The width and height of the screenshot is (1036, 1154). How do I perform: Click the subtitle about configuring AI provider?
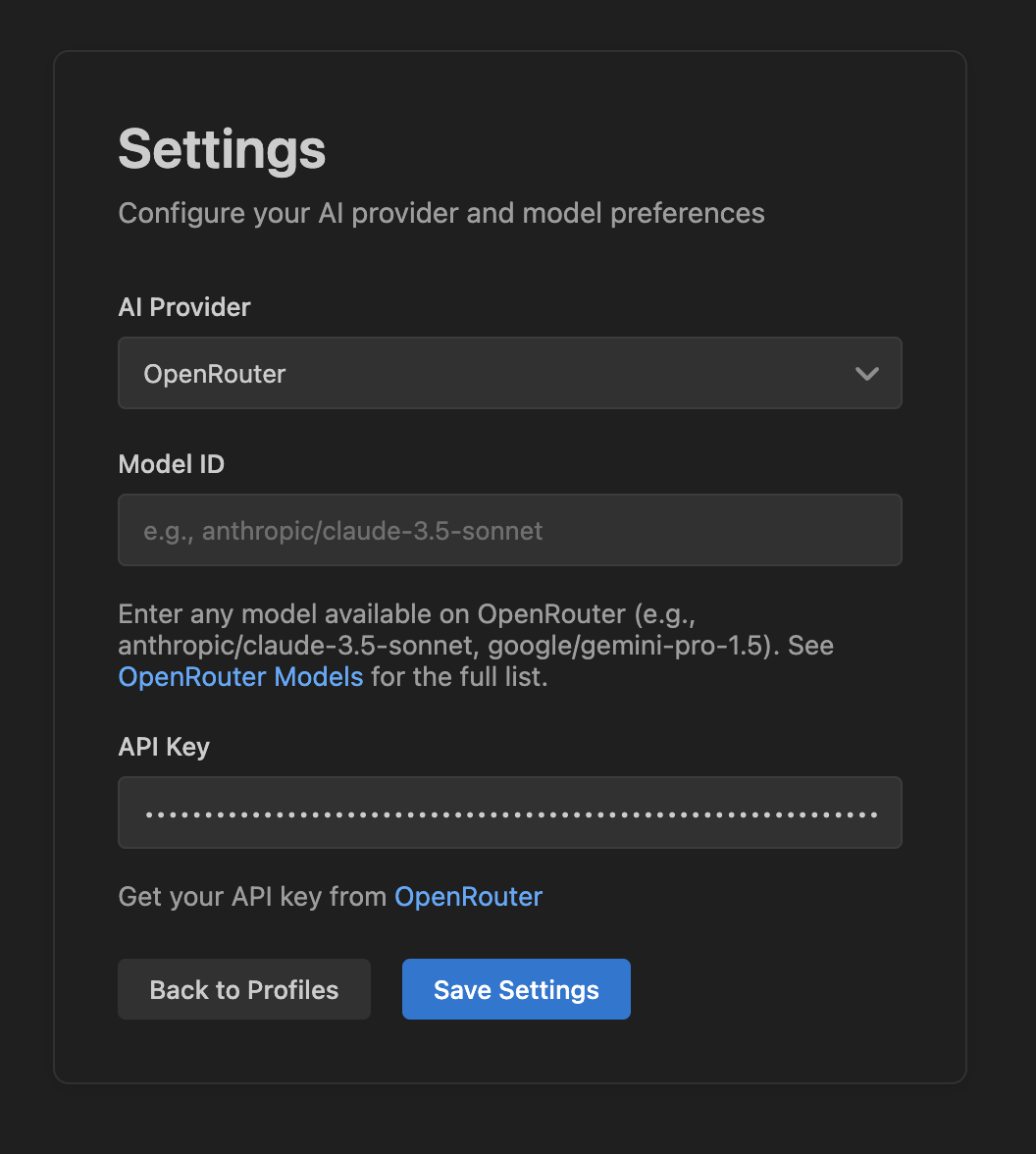(441, 213)
